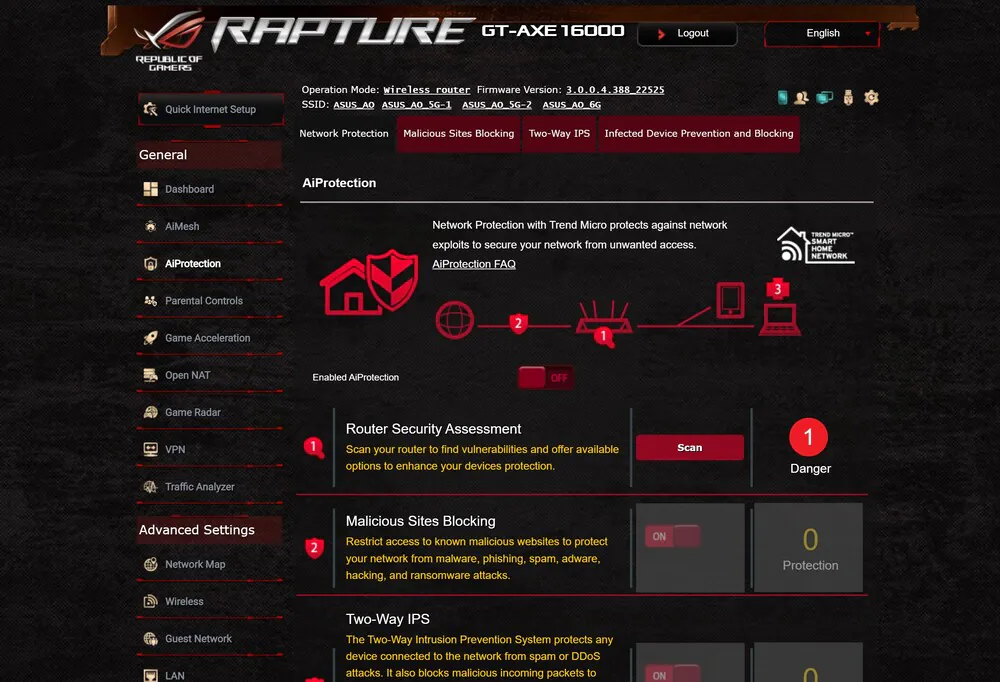The width and height of the screenshot is (1000, 682).
Task: Click the connected client monitors status icon
Action: click(825, 97)
